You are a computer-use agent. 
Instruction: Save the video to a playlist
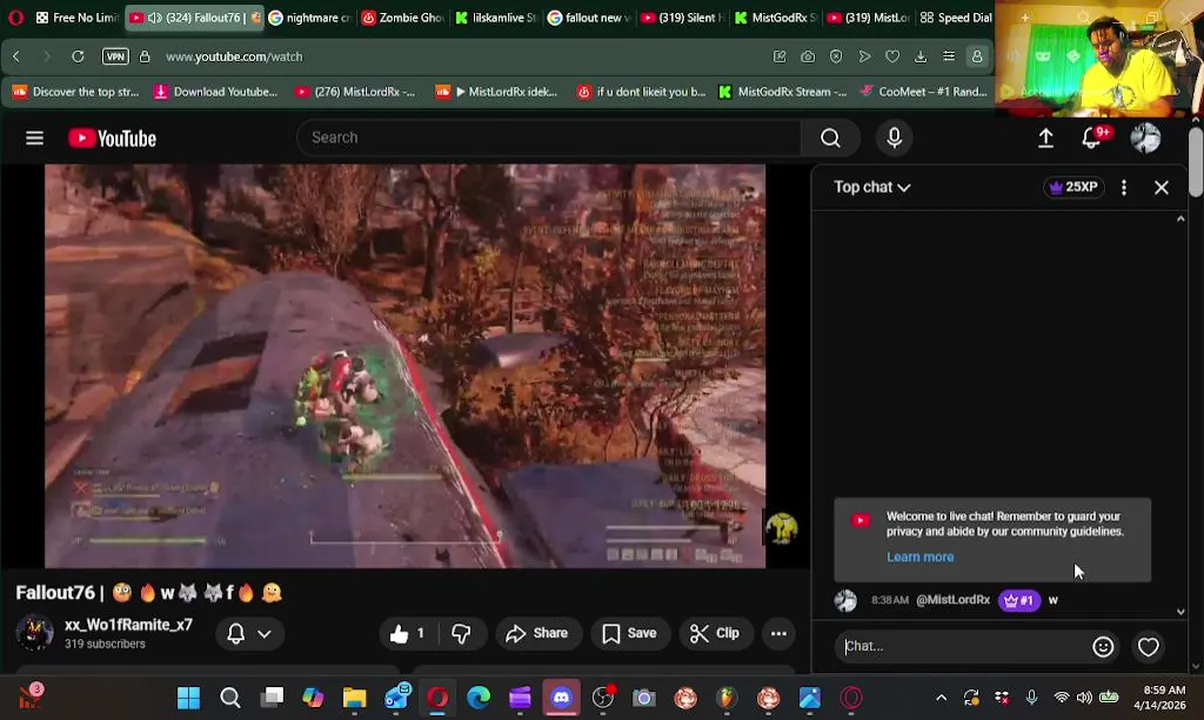tap(629, 633)
